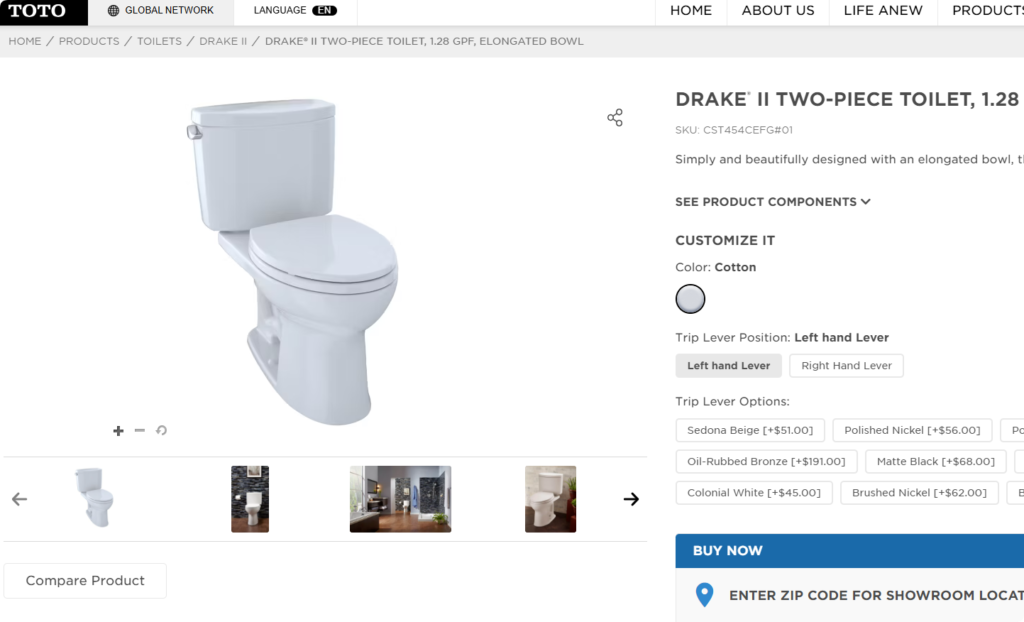Screen dimensions: 1024x622
Task: Open the Life Anew menu item
Action: pos(883,10)
